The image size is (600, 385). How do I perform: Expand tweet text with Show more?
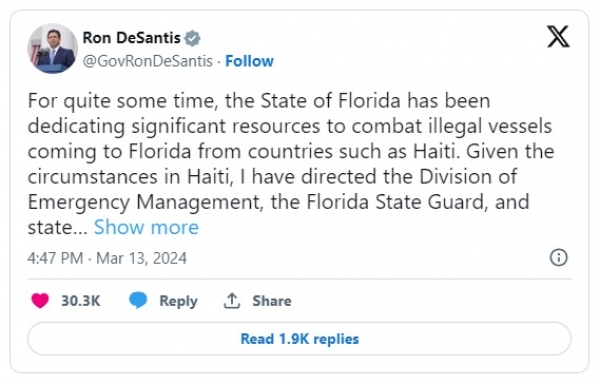click(x=146, y=227)
